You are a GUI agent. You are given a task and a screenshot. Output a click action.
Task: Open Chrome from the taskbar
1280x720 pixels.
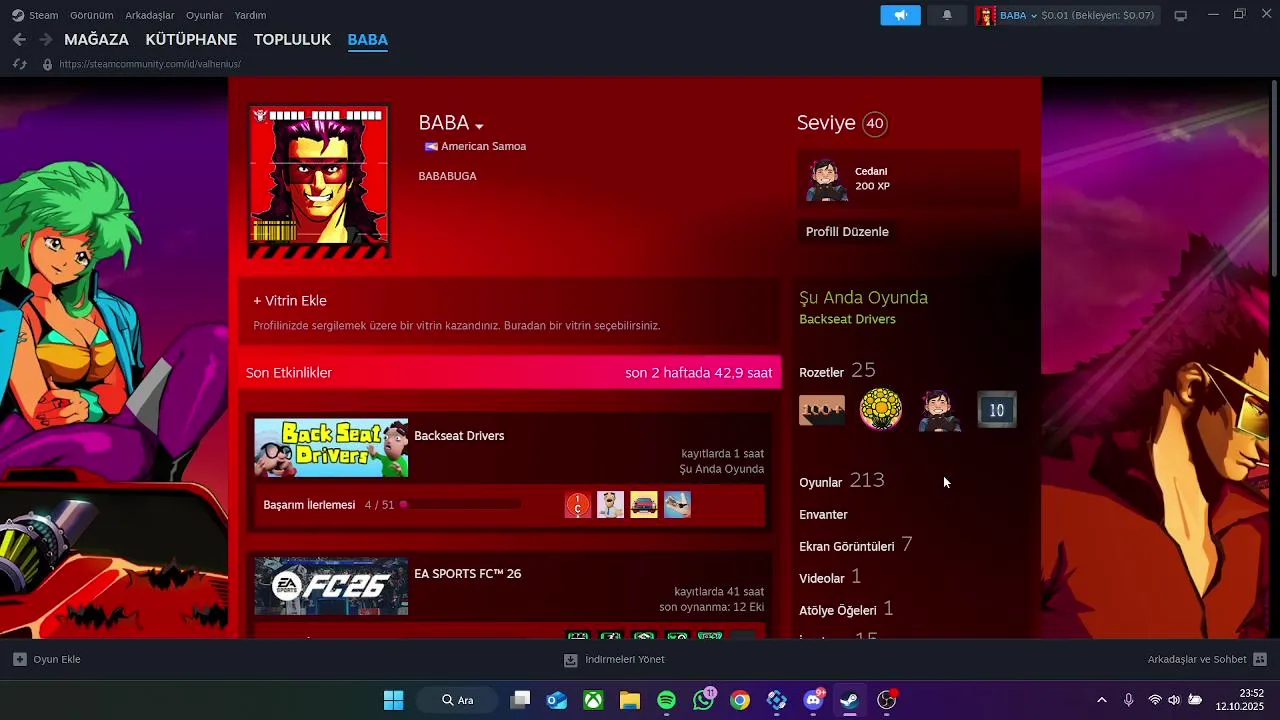pos(740,700)
